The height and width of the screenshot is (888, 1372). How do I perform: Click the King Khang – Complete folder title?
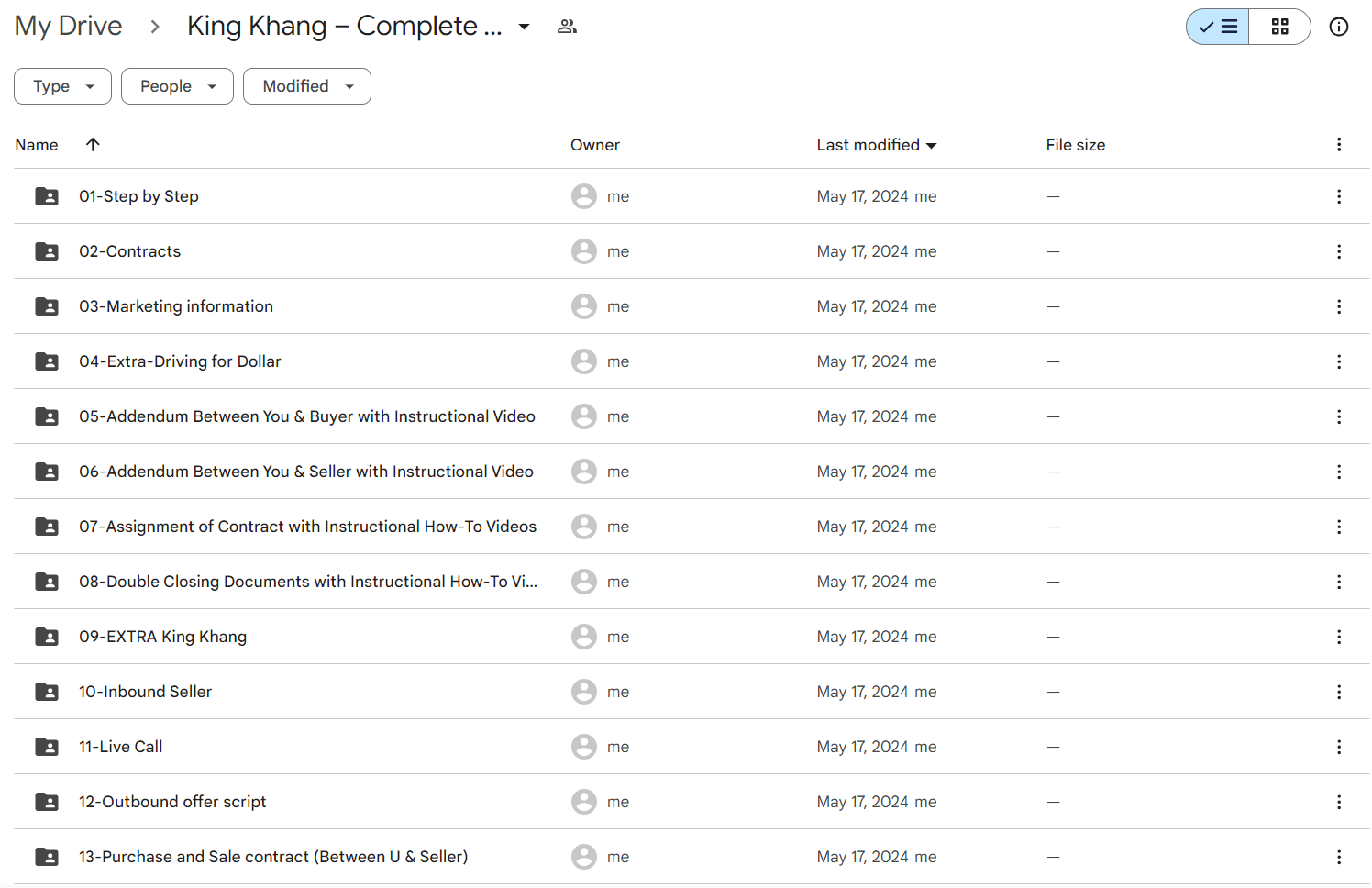[345, 26]
